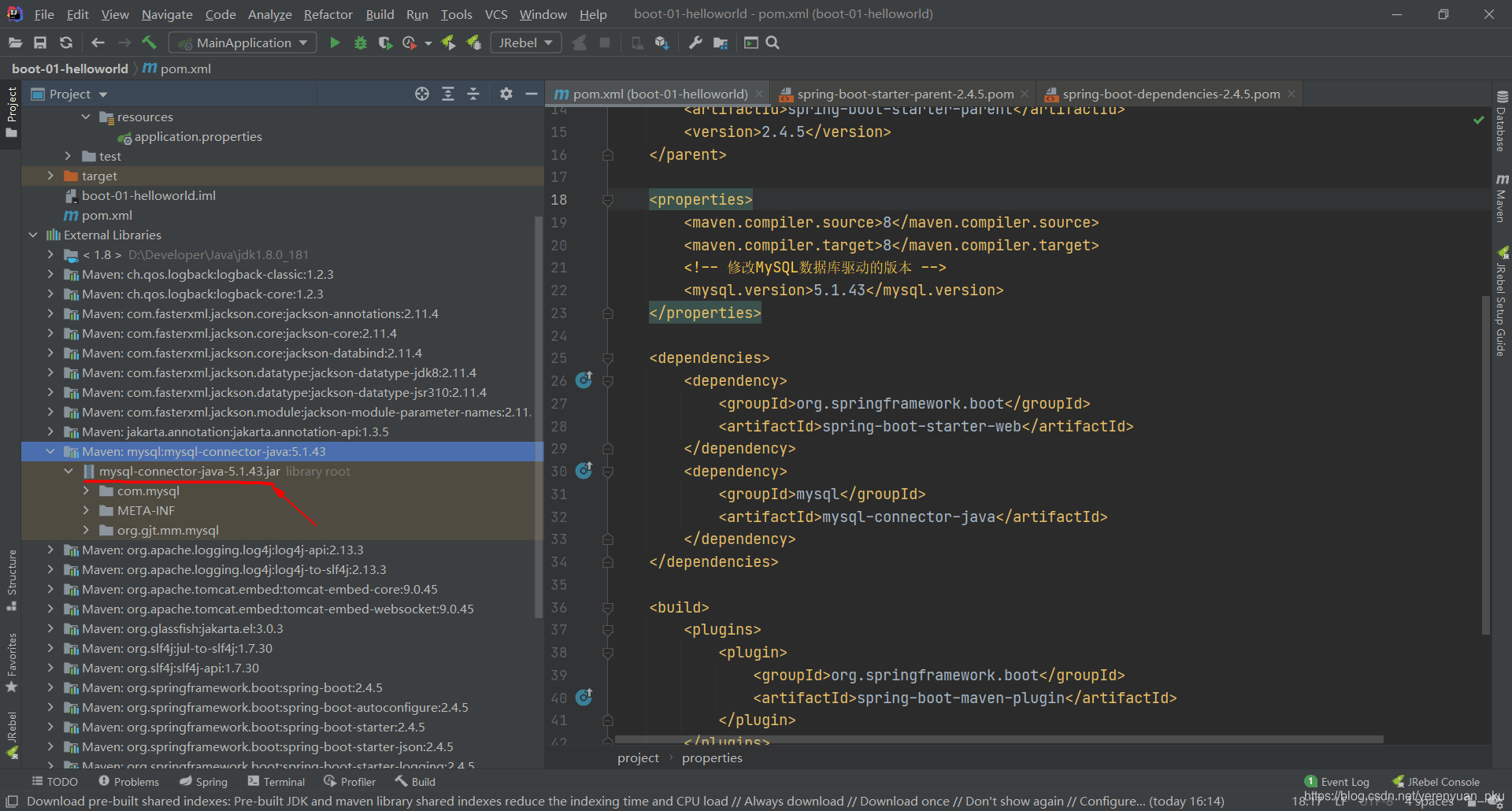Switch to spring-boot-dependencies-2.4.5.pom tab

point(1171,94)
